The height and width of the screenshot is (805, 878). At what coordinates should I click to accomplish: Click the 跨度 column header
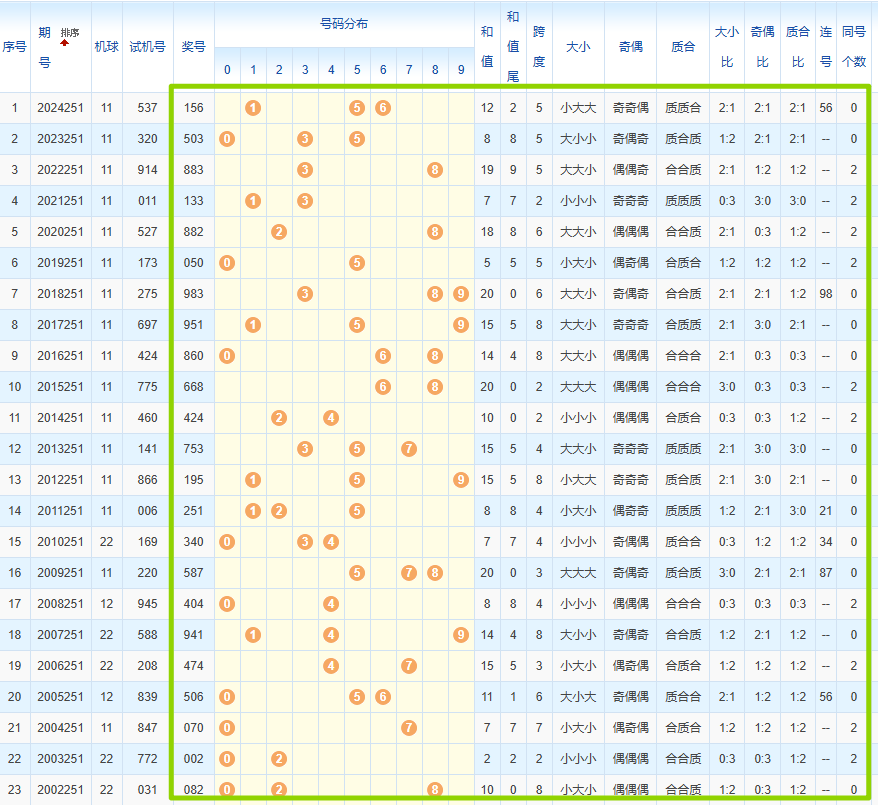click(539, 47)
